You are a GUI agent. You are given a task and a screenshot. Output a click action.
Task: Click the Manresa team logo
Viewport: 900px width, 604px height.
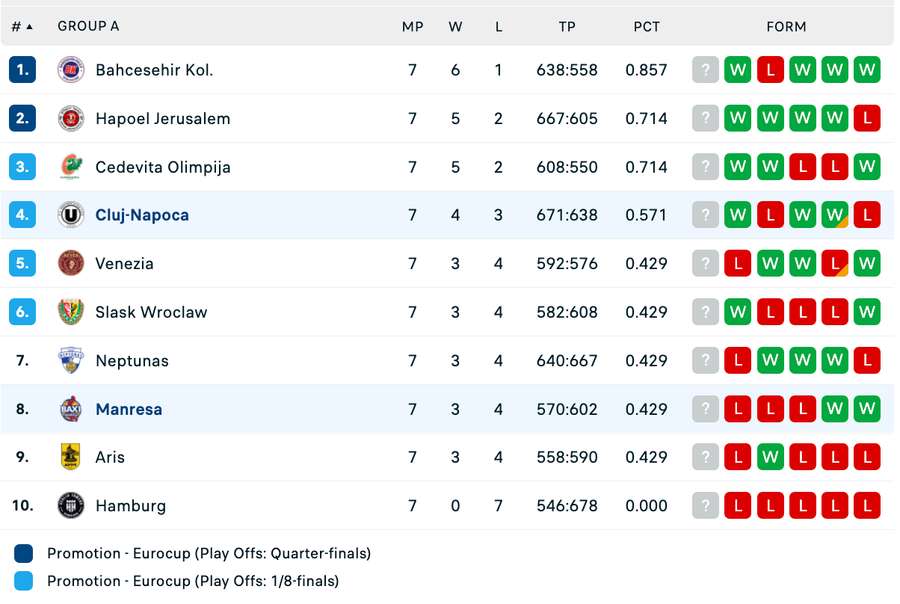point(71,409)
